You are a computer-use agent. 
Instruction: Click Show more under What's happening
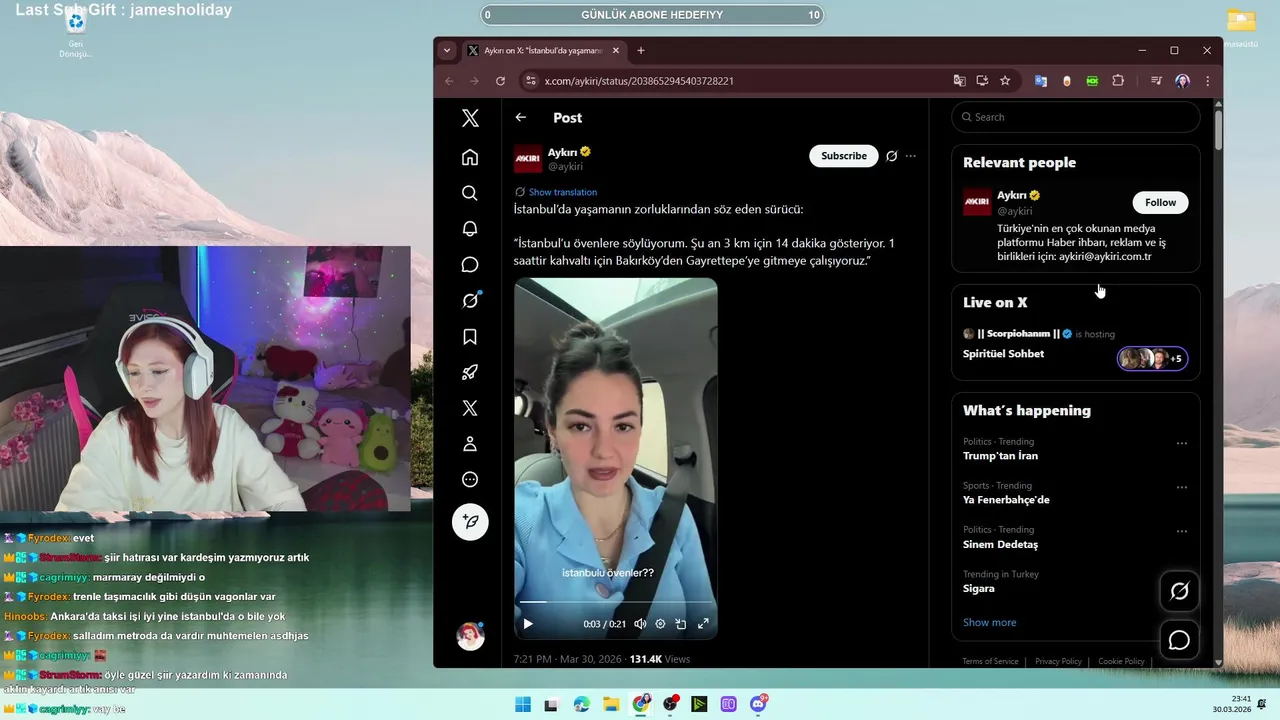click(989, 622)
